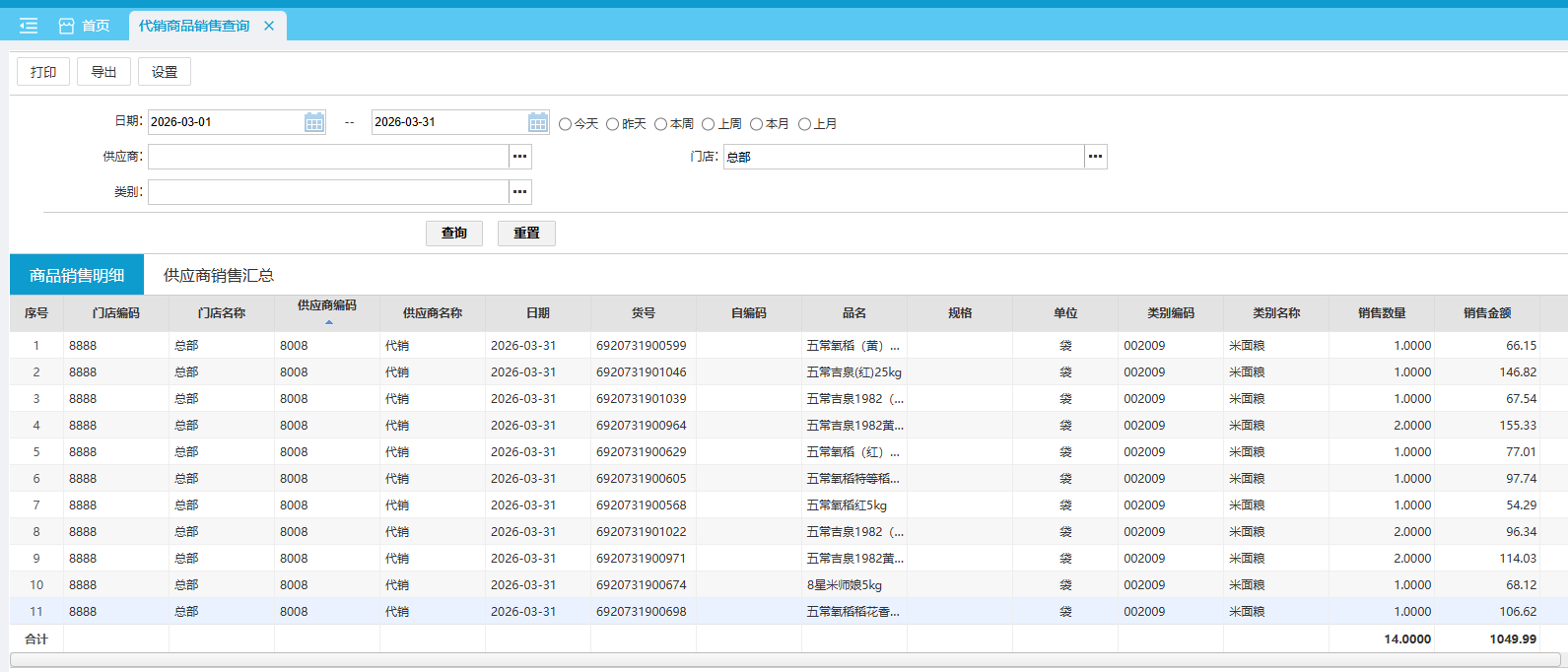The width and height of the screenshot is (1568, 672).
Task: Select the 本月 radio option
Action: click(x=757, y=124)
